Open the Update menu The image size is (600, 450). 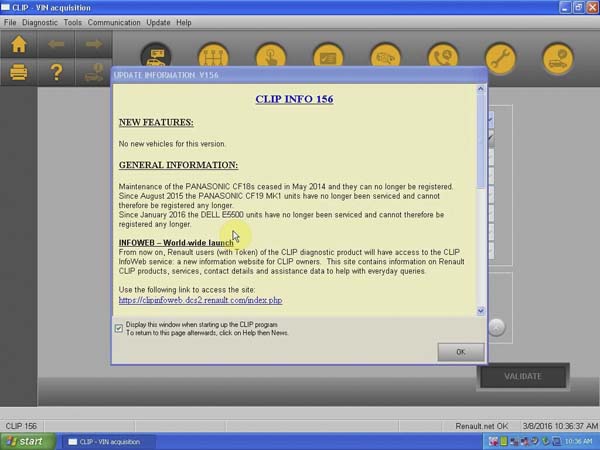(158, 23)
